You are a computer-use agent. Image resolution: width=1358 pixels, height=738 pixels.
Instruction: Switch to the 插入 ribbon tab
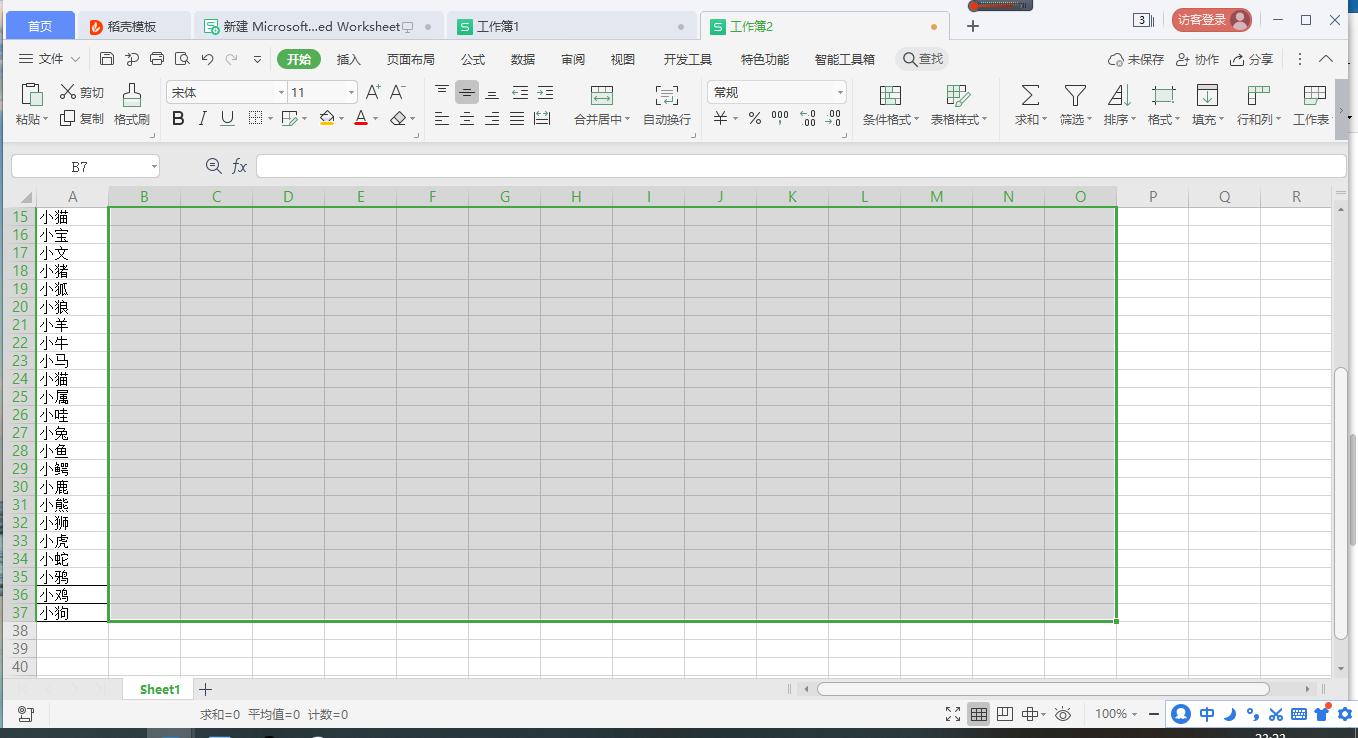coord(348,59)
